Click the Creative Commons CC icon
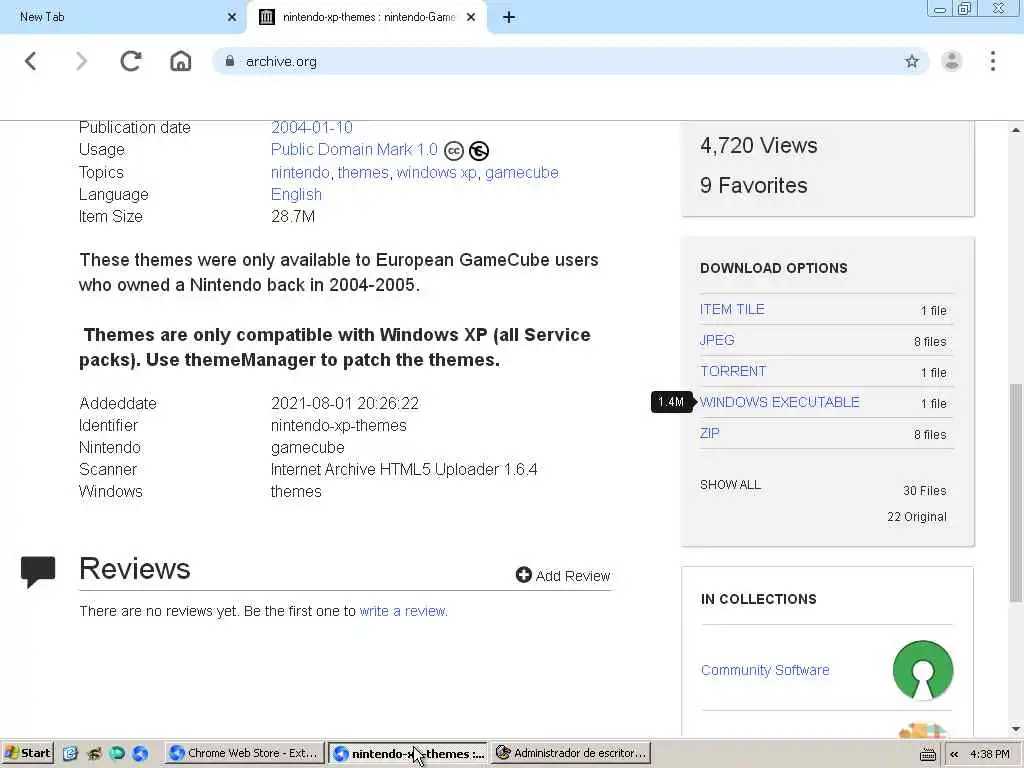Screen dimensions: 1024x768 tap(454, 151)
